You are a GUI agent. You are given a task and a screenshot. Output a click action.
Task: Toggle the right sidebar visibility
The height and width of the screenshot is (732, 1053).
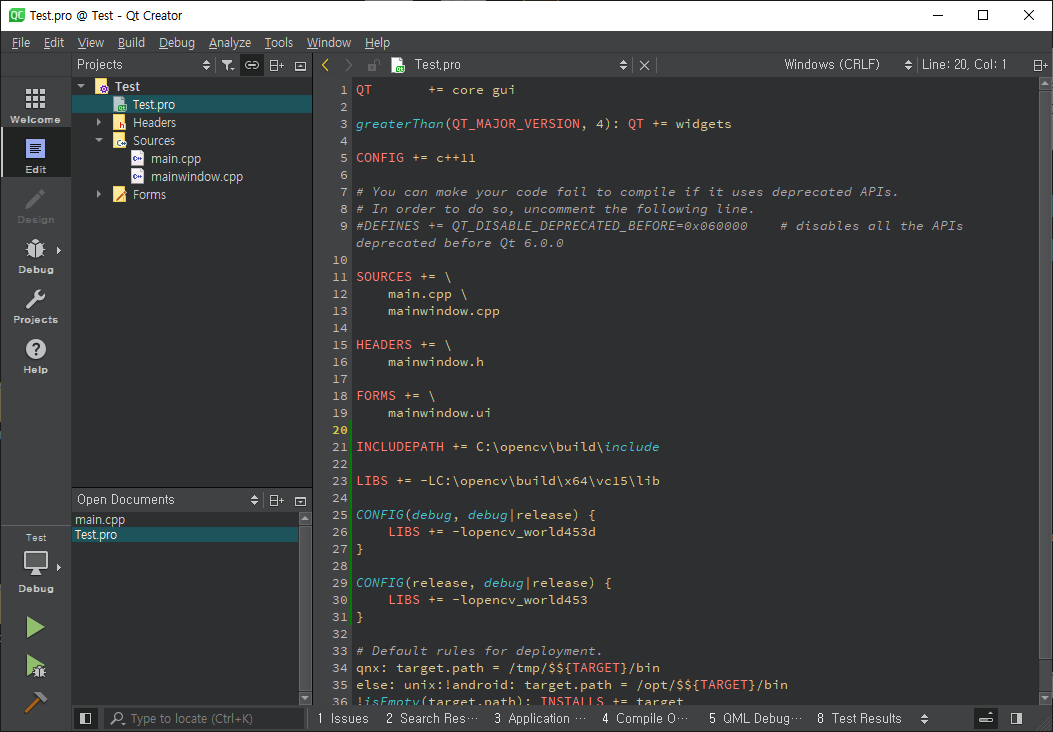[1017, 719]
